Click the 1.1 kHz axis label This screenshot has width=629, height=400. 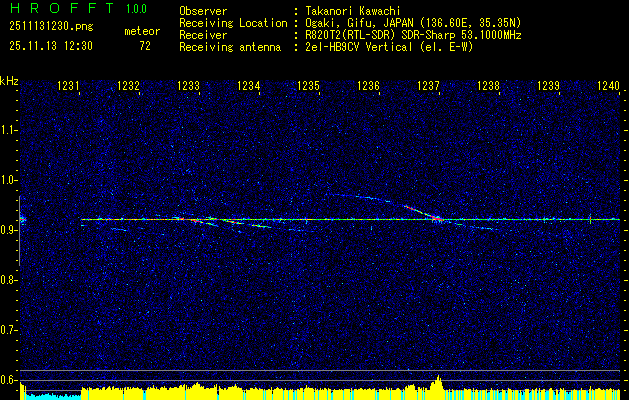(x=7, y=130)
